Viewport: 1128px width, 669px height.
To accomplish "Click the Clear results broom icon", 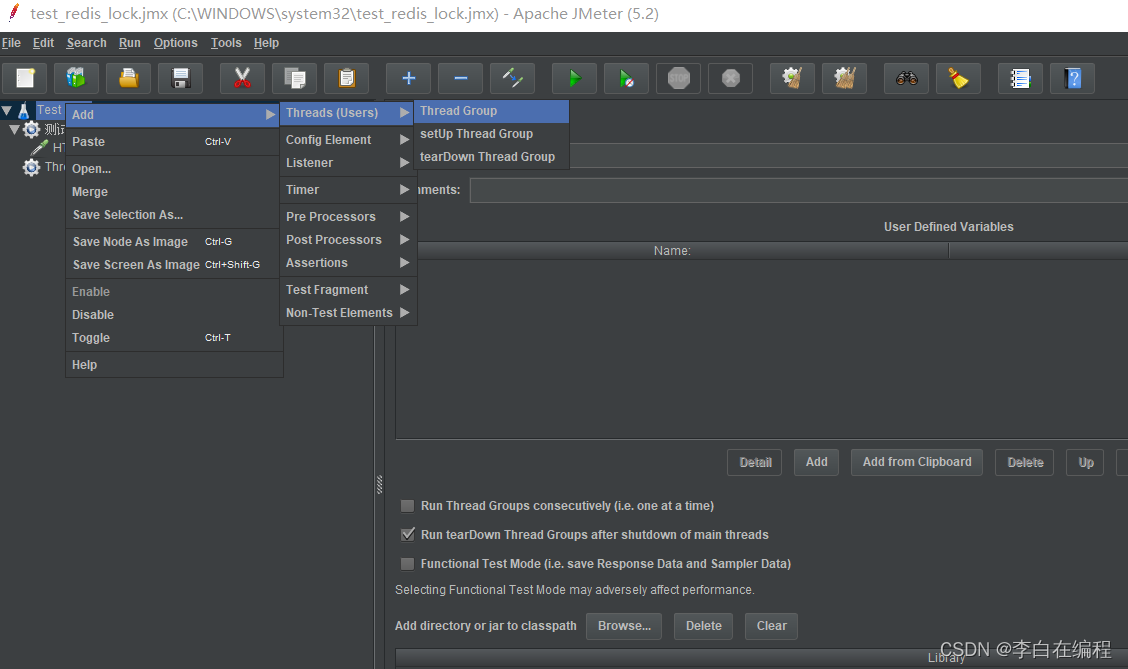I will [793, 78].
